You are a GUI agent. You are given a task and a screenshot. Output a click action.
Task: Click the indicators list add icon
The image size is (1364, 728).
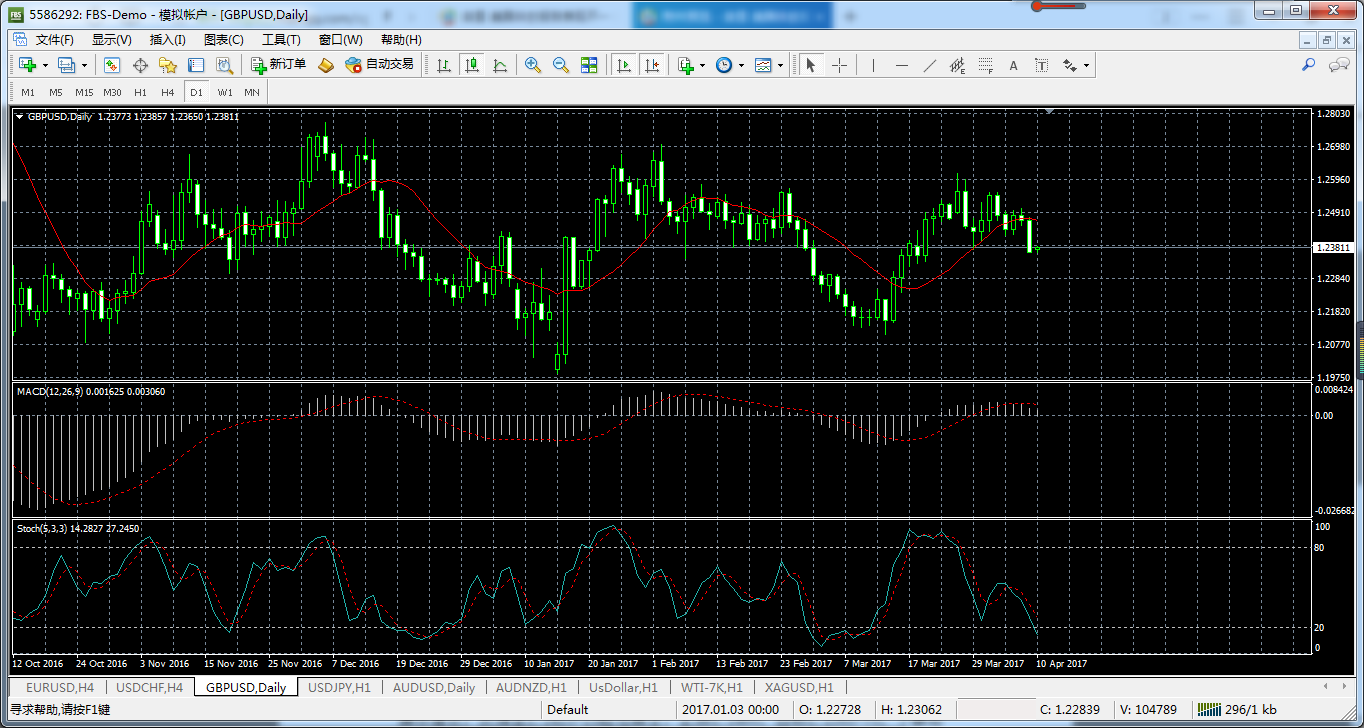(686, 65)
